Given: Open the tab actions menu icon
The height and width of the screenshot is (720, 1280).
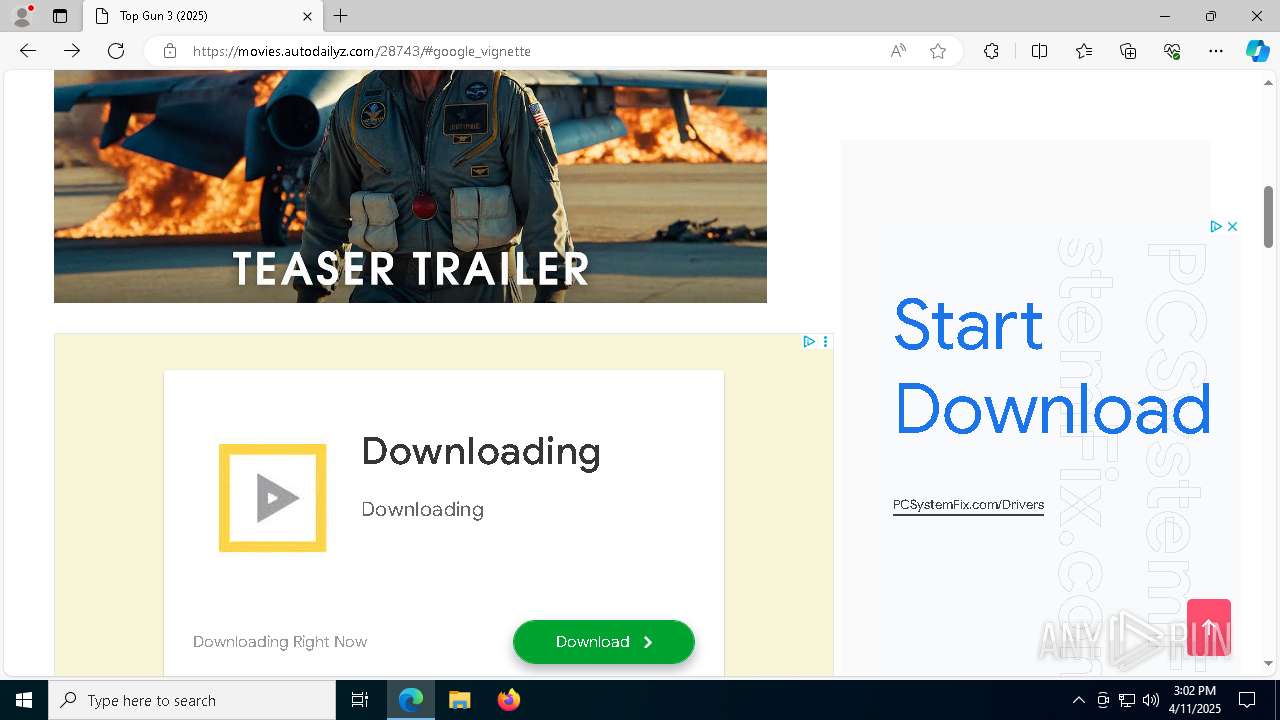Looking at the screenshot, I should tap(60, 16).
